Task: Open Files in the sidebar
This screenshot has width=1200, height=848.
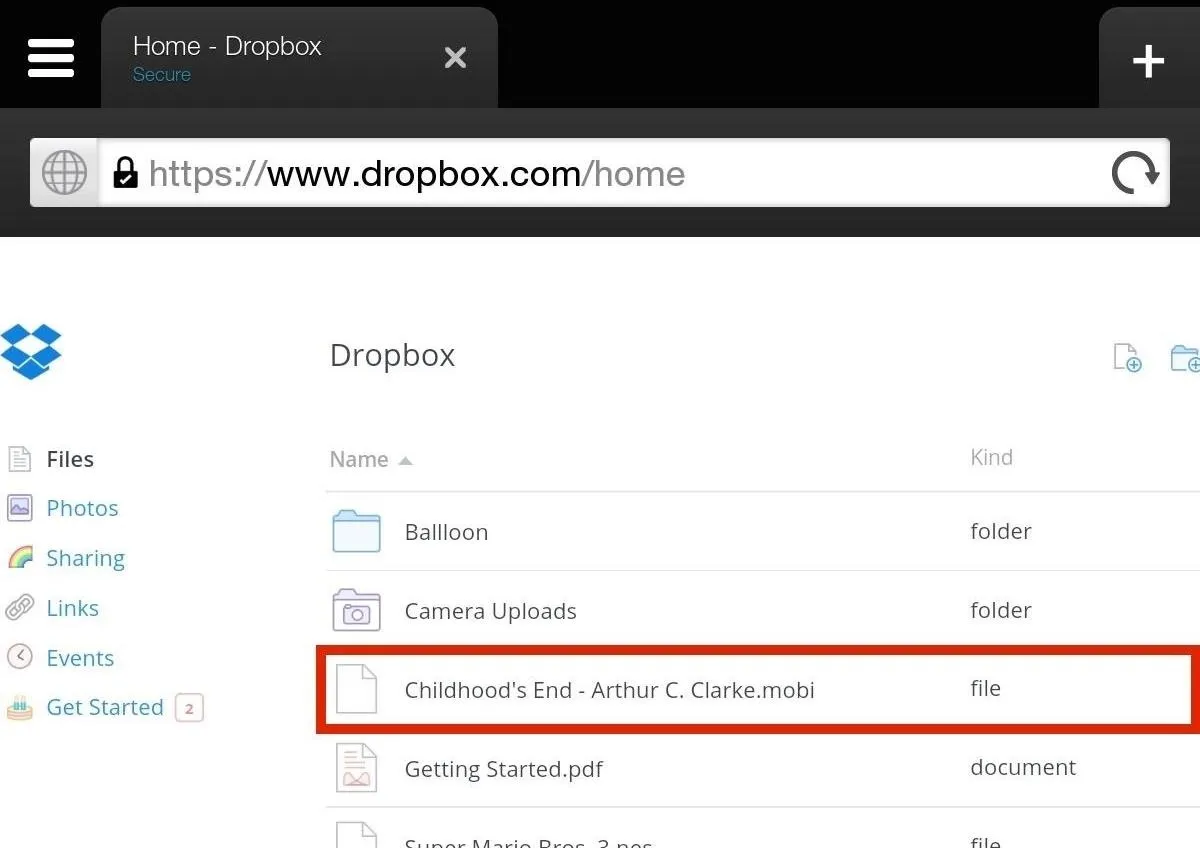Action: [x=70, y=459]
